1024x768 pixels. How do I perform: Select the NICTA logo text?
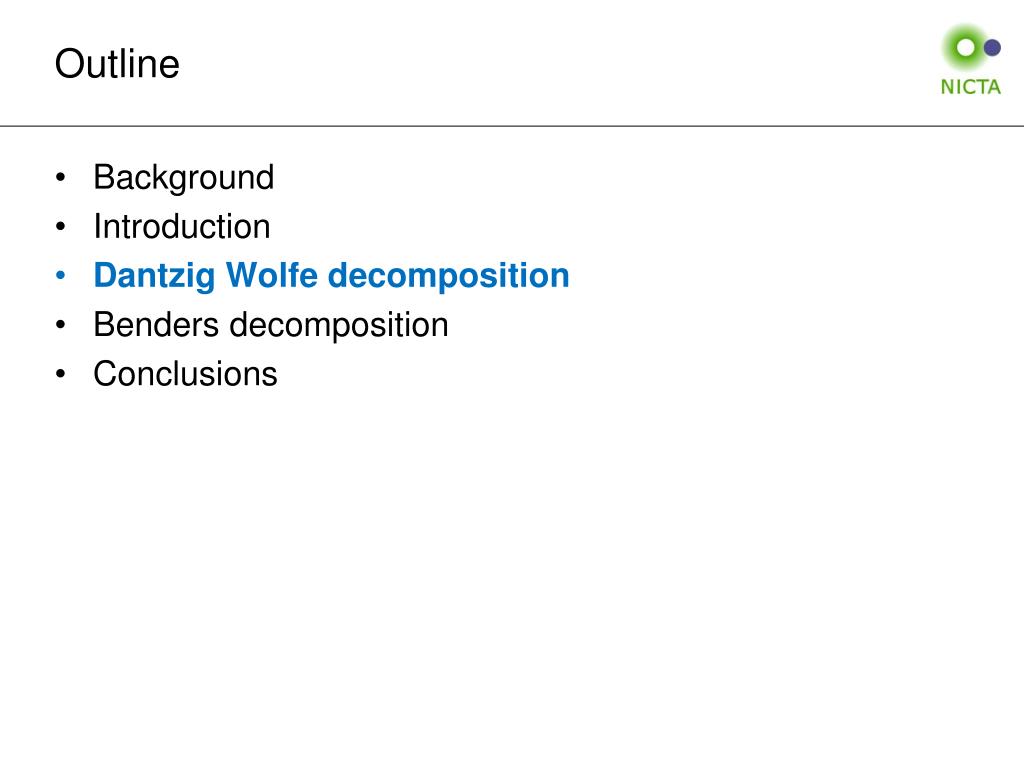970,86
